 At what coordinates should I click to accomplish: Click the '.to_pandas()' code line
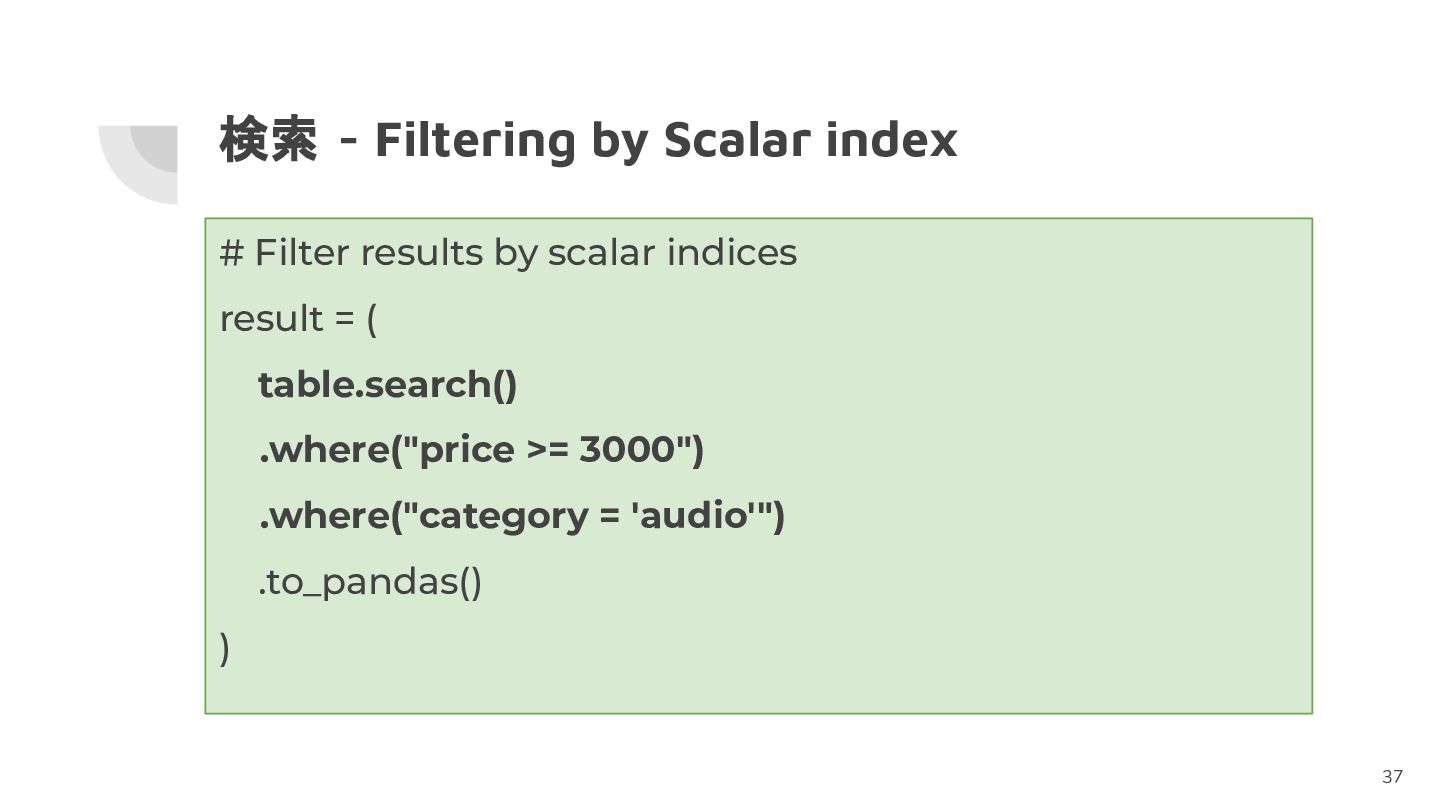[370, 582]
